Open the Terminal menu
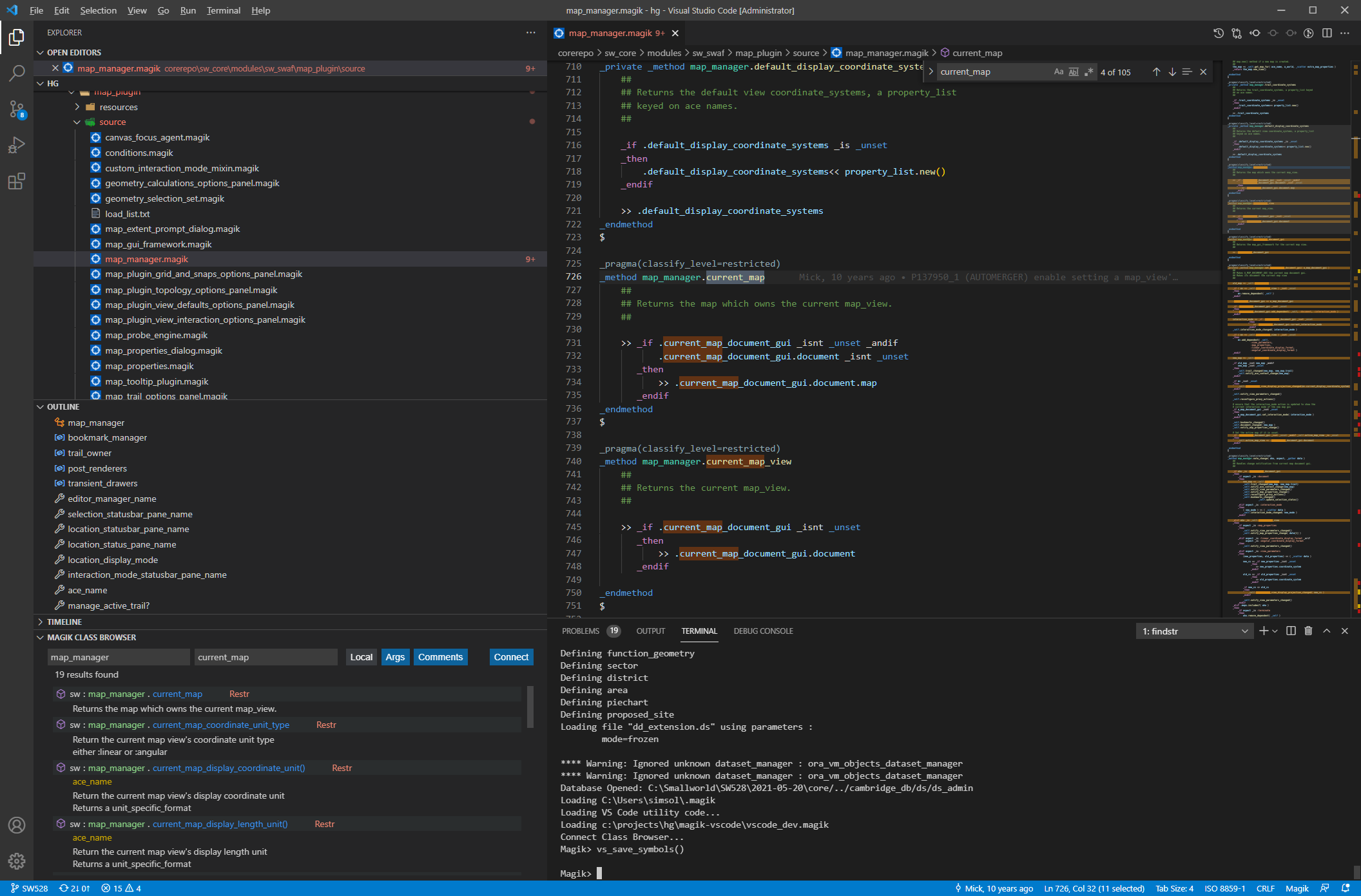 (223, 10)
